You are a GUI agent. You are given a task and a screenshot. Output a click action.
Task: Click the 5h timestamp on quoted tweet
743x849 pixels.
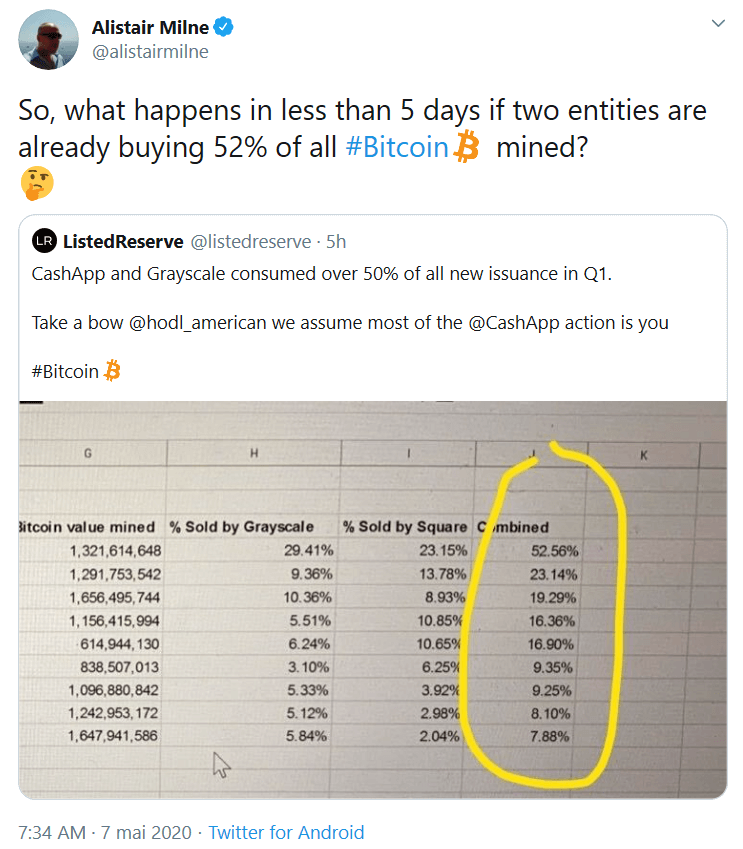[336, 241]
